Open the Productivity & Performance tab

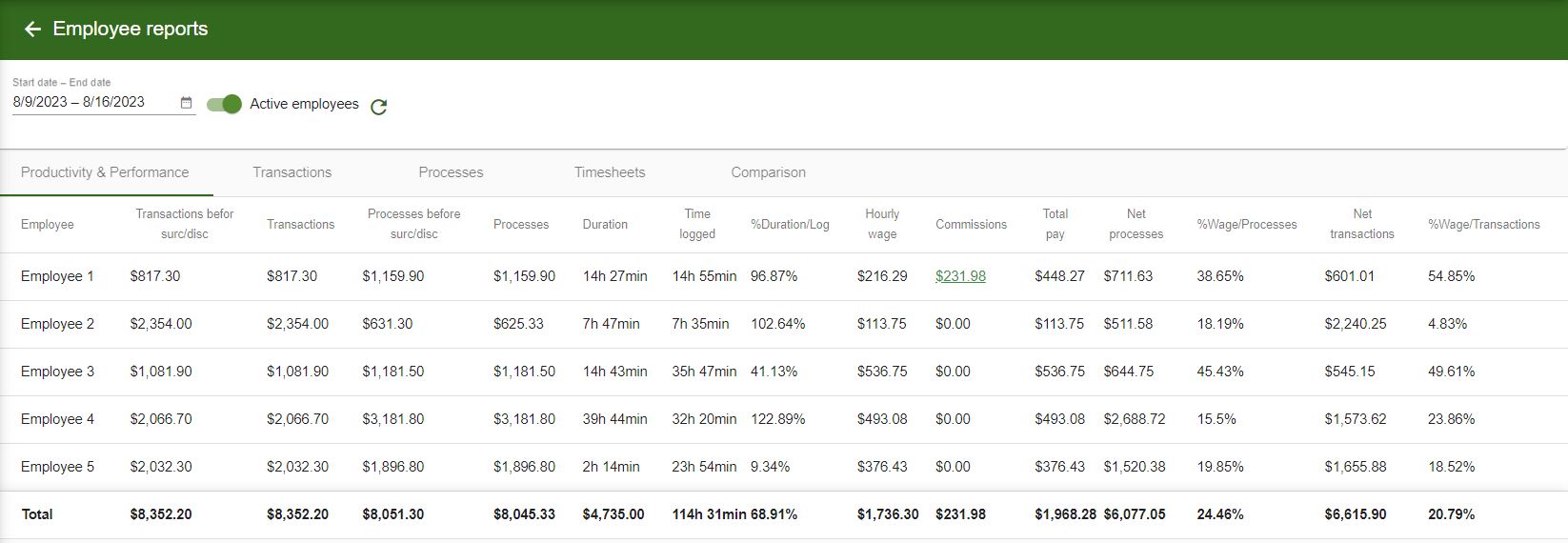[105, 172]
